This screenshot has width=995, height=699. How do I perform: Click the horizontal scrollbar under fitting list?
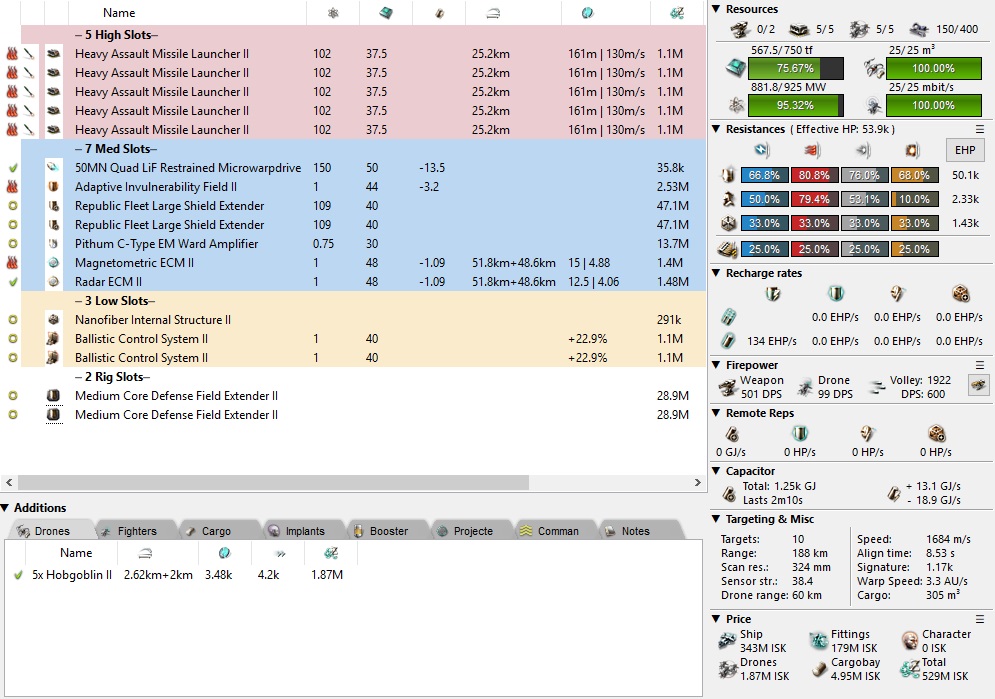(350, 483)
